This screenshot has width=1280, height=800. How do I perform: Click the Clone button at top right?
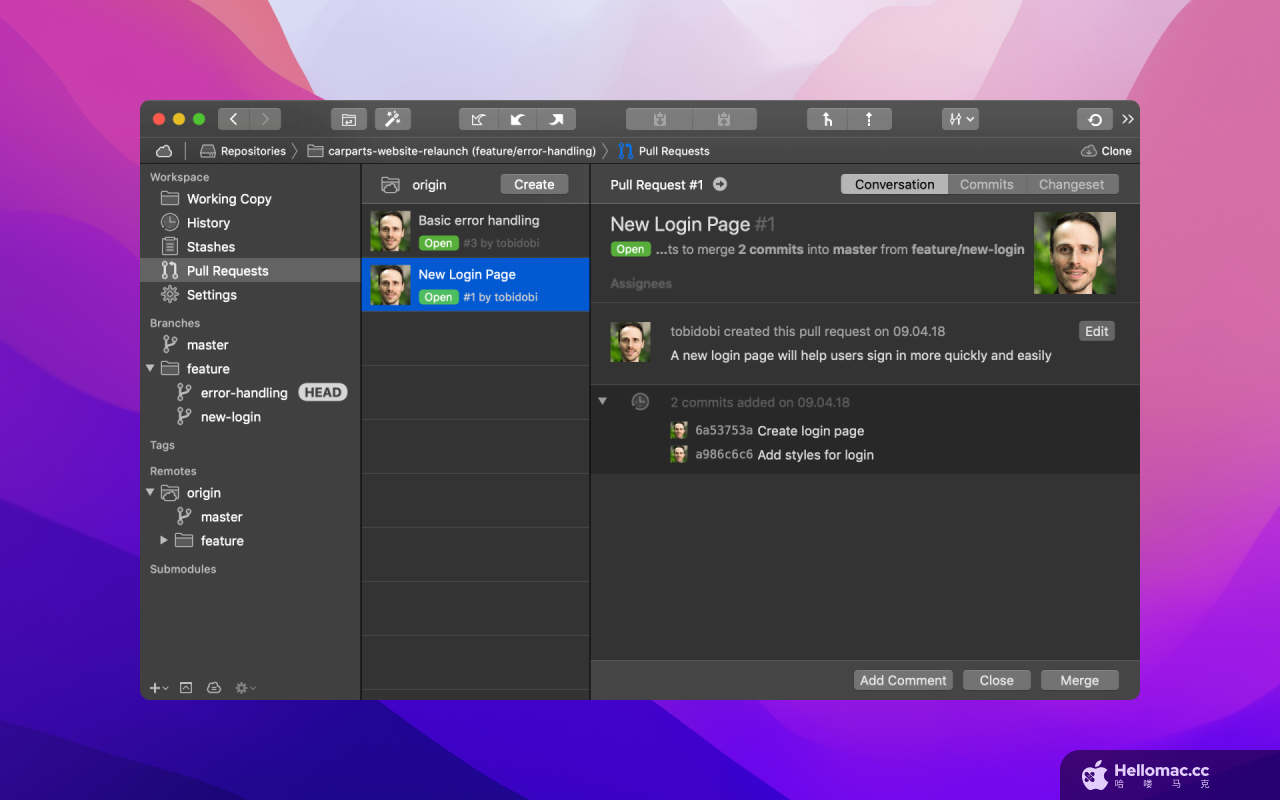point(1106,151)
